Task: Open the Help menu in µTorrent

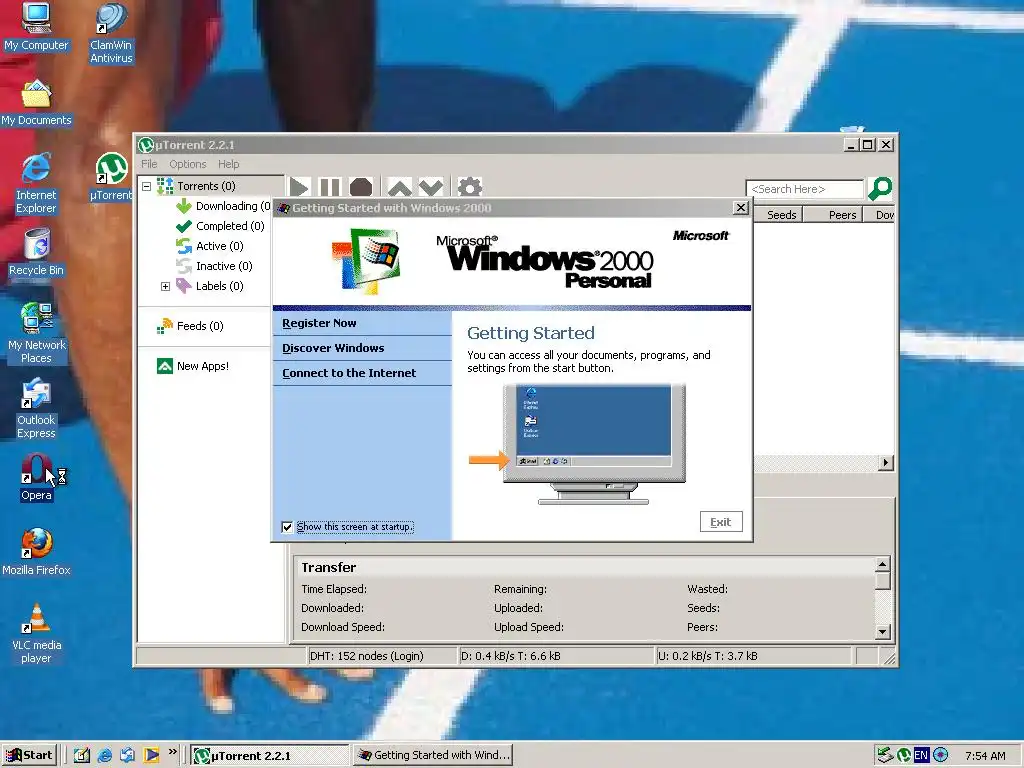Action: (x=229, y=164)
